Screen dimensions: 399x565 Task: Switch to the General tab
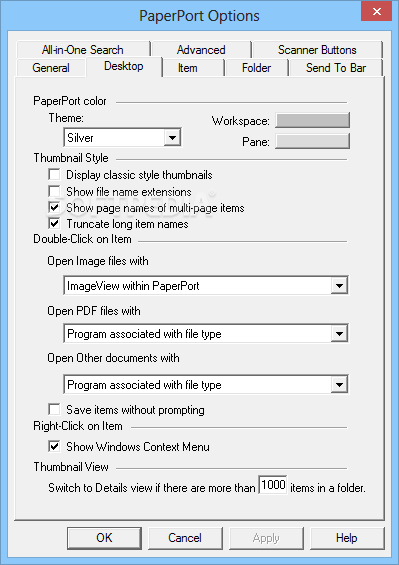click(x=51, y=68)
